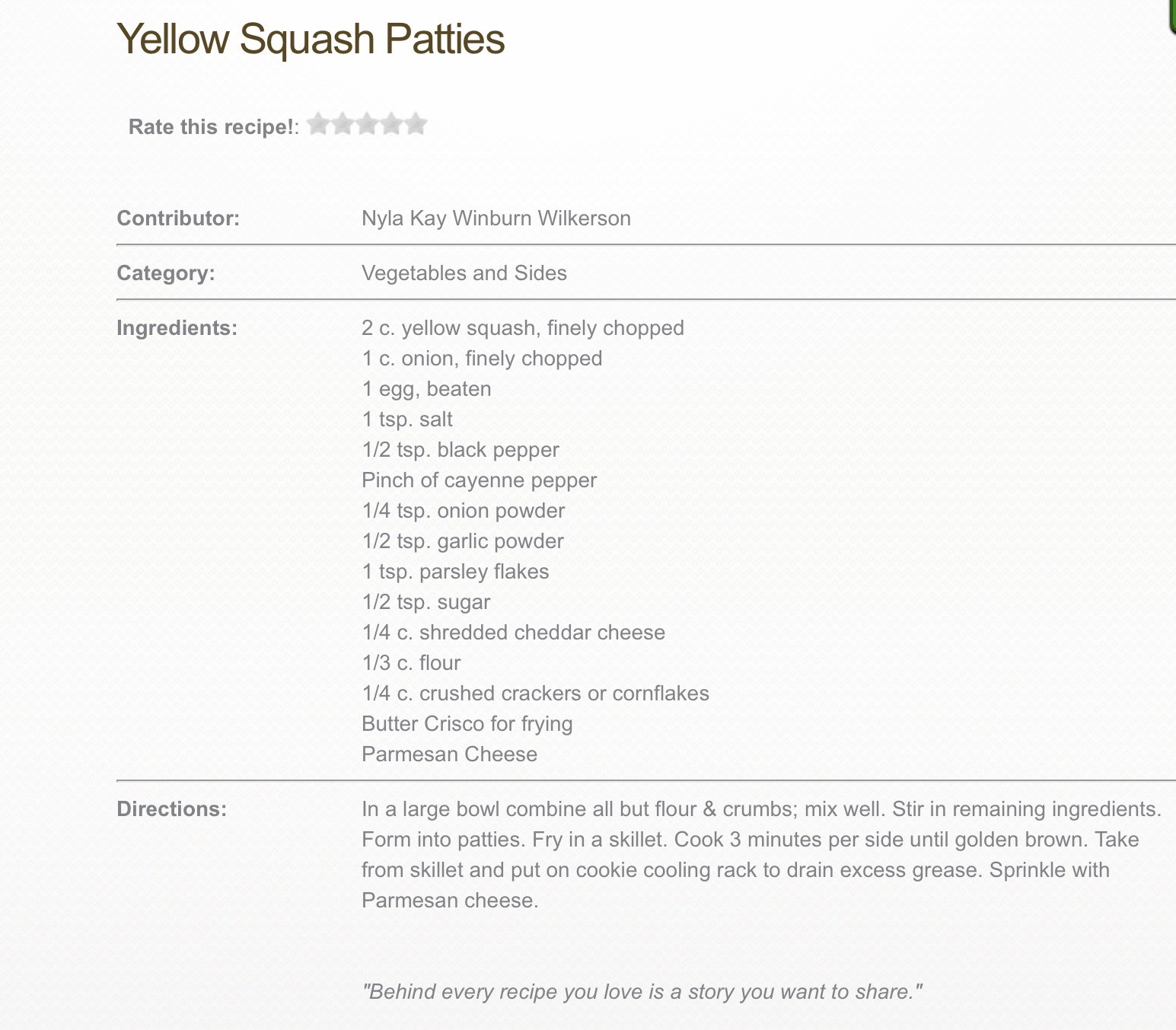This screenshot has width=1176, height=1030.
Task: Select the fourth rating star
Action: point(391,124)
